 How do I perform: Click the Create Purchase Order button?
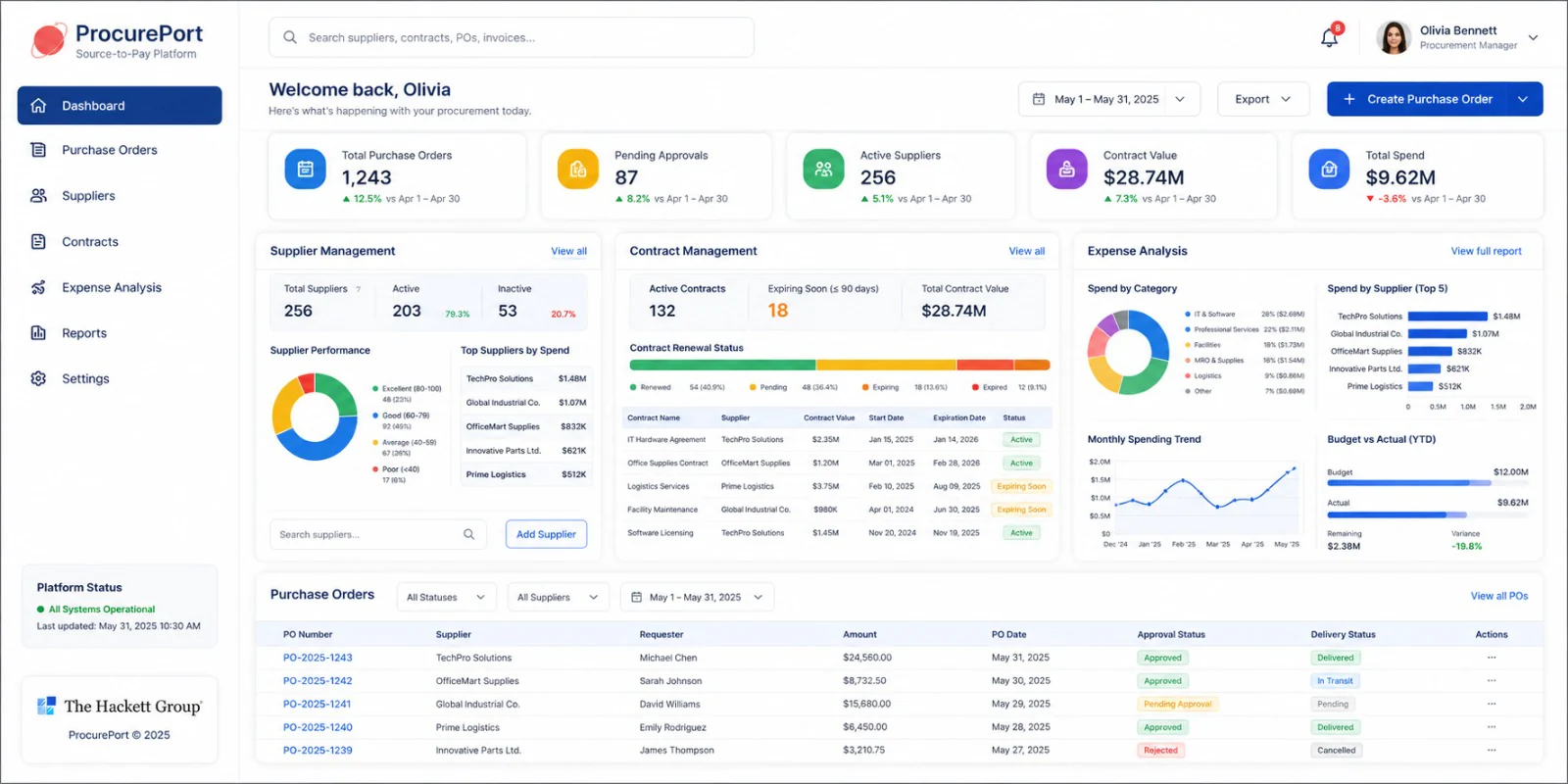[1418, 99]
